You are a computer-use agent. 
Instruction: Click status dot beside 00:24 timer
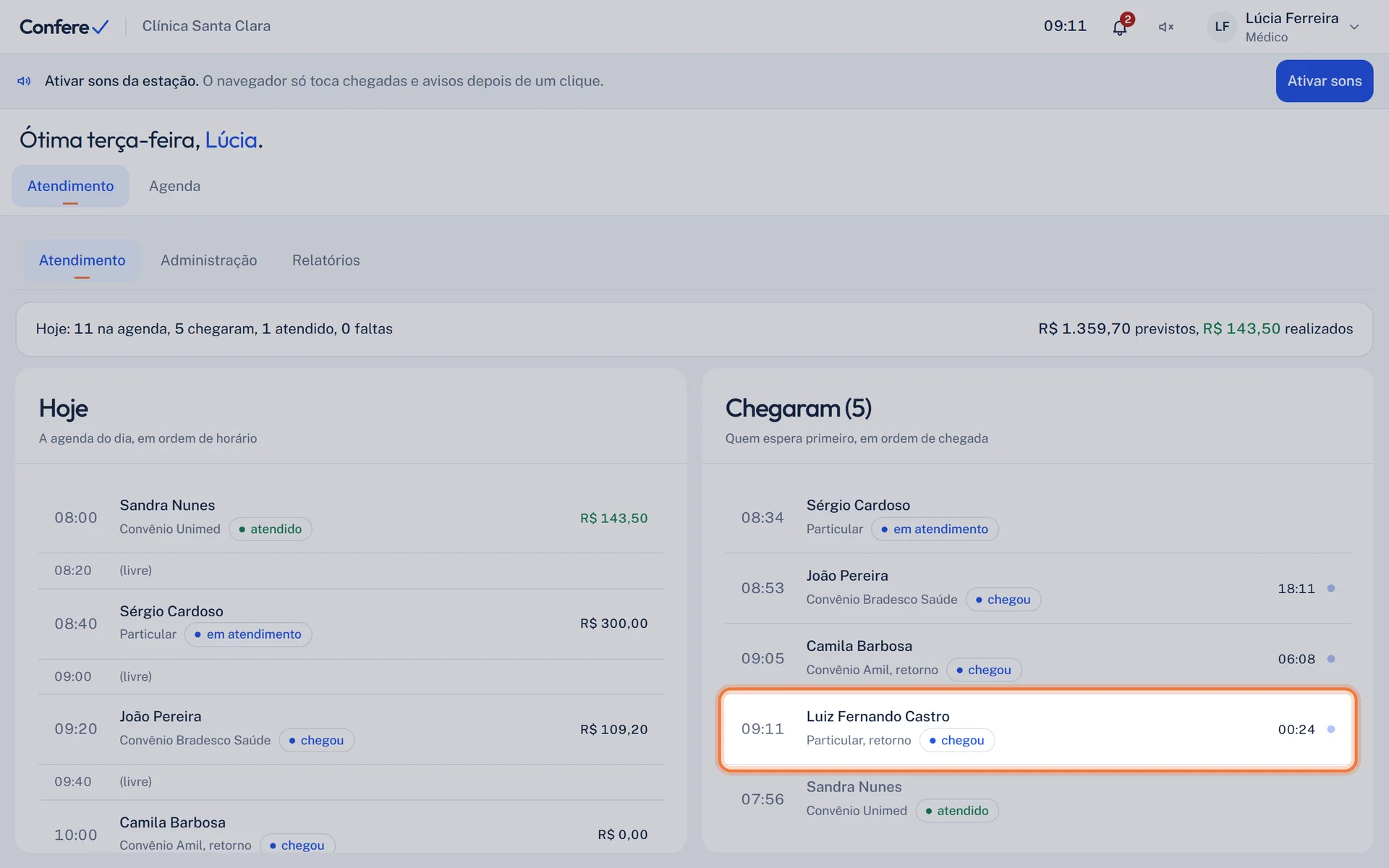[1331, 729]
